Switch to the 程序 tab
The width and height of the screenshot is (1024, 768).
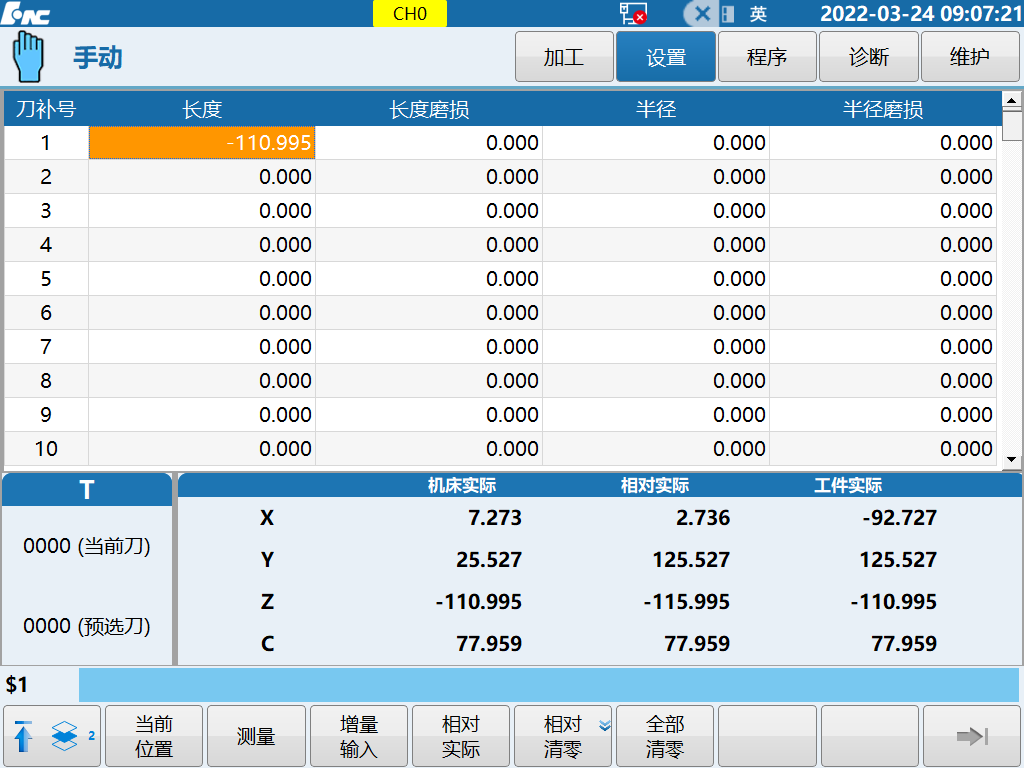tap(767, 57)
